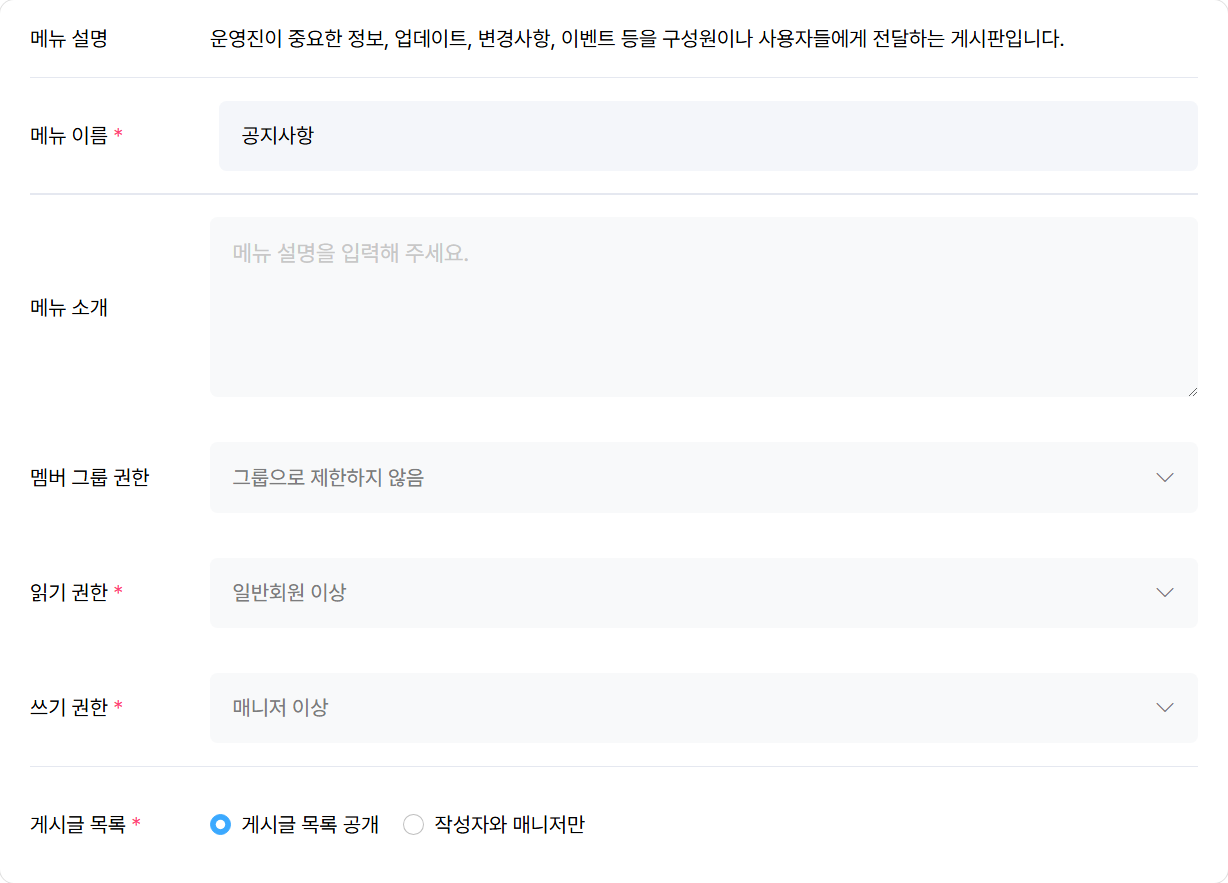Focus the 메뉴 소개 description textarea

pos(703,307)
